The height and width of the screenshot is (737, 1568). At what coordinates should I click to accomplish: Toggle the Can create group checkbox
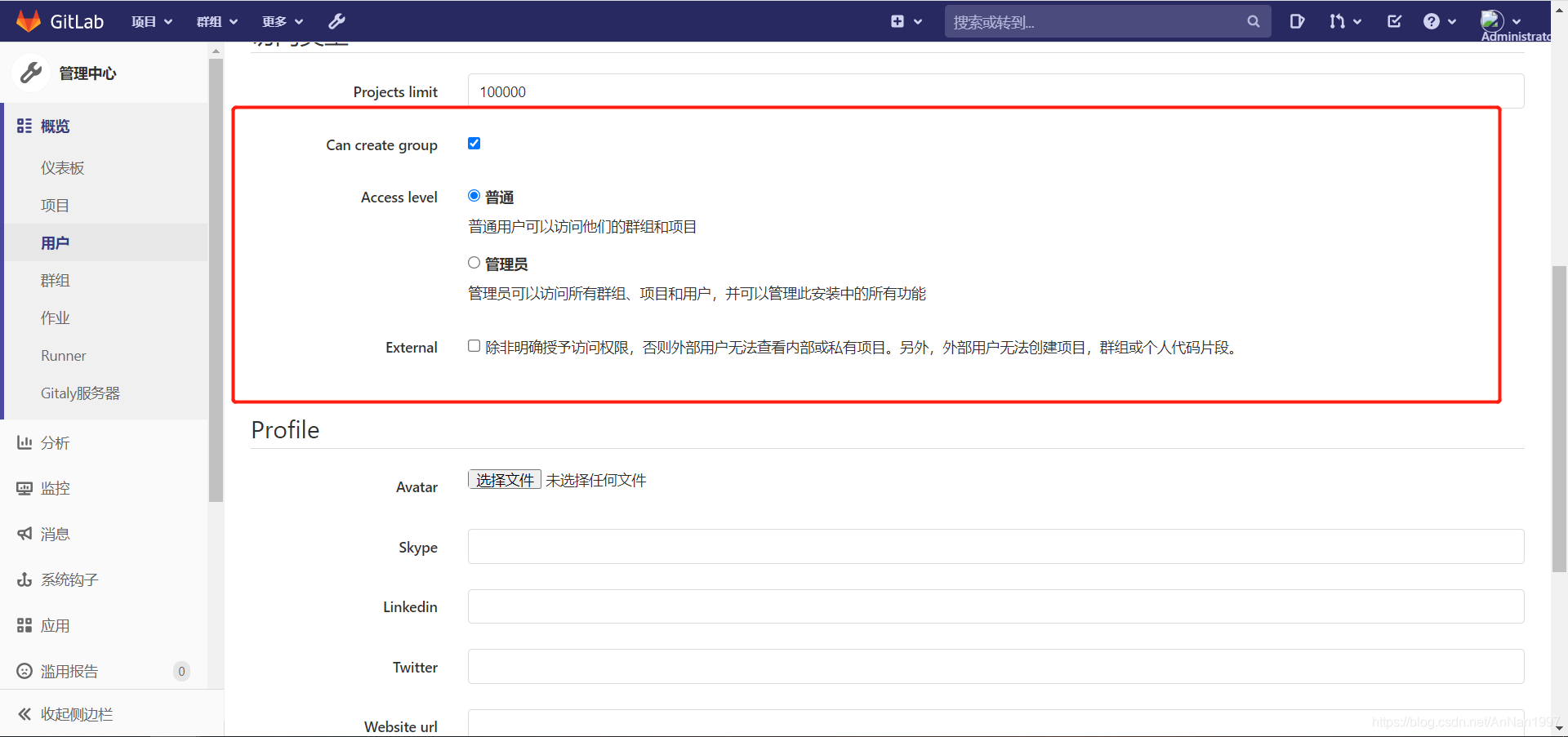474,144
